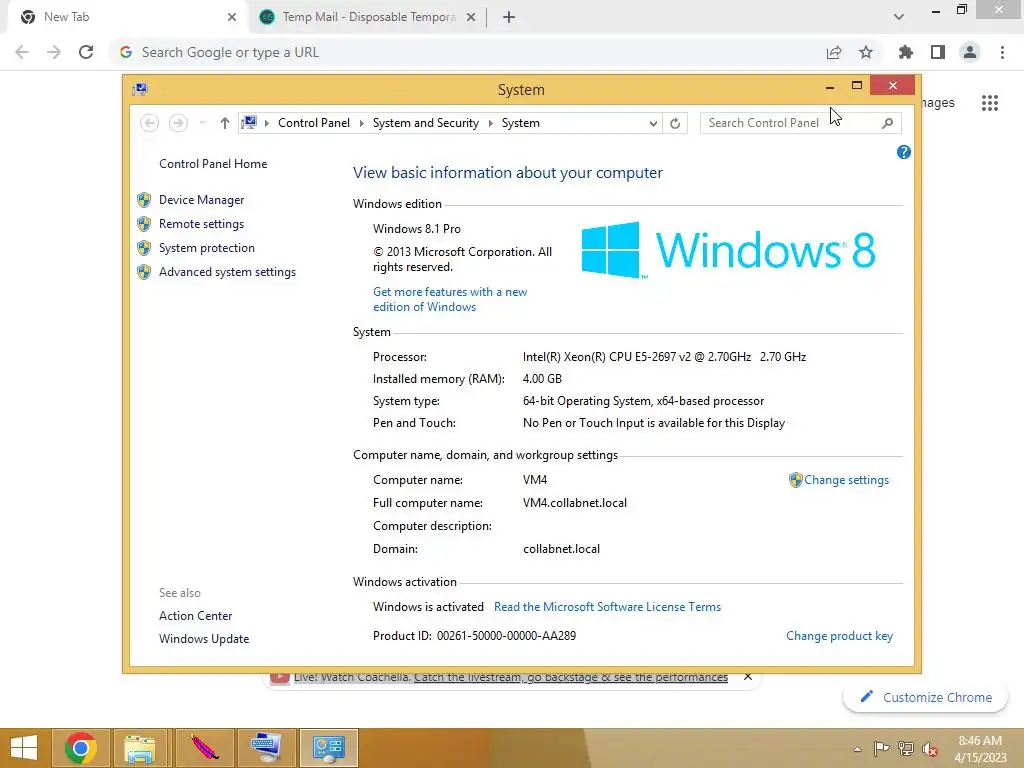Select the System breadcrumb segment
The image size is (1024, 768).
pyautogui.click(x=520, y=123)
